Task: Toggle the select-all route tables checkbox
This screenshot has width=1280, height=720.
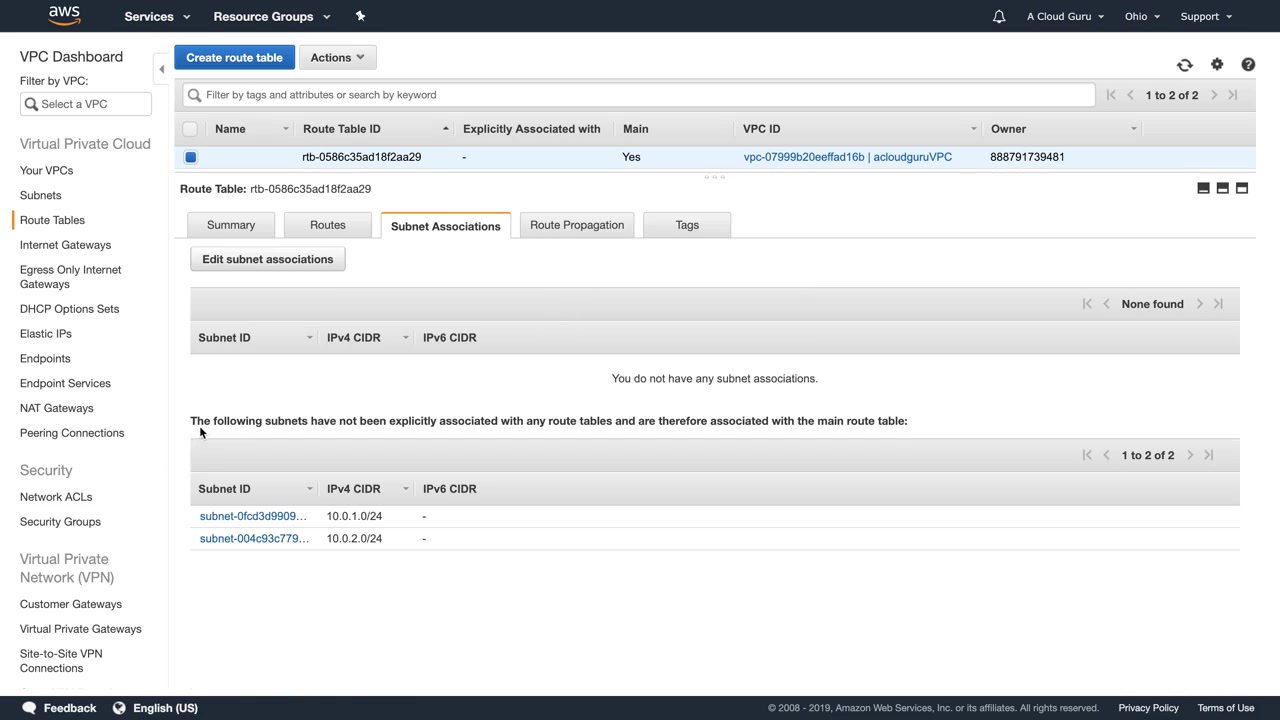Action: (190, 129)
